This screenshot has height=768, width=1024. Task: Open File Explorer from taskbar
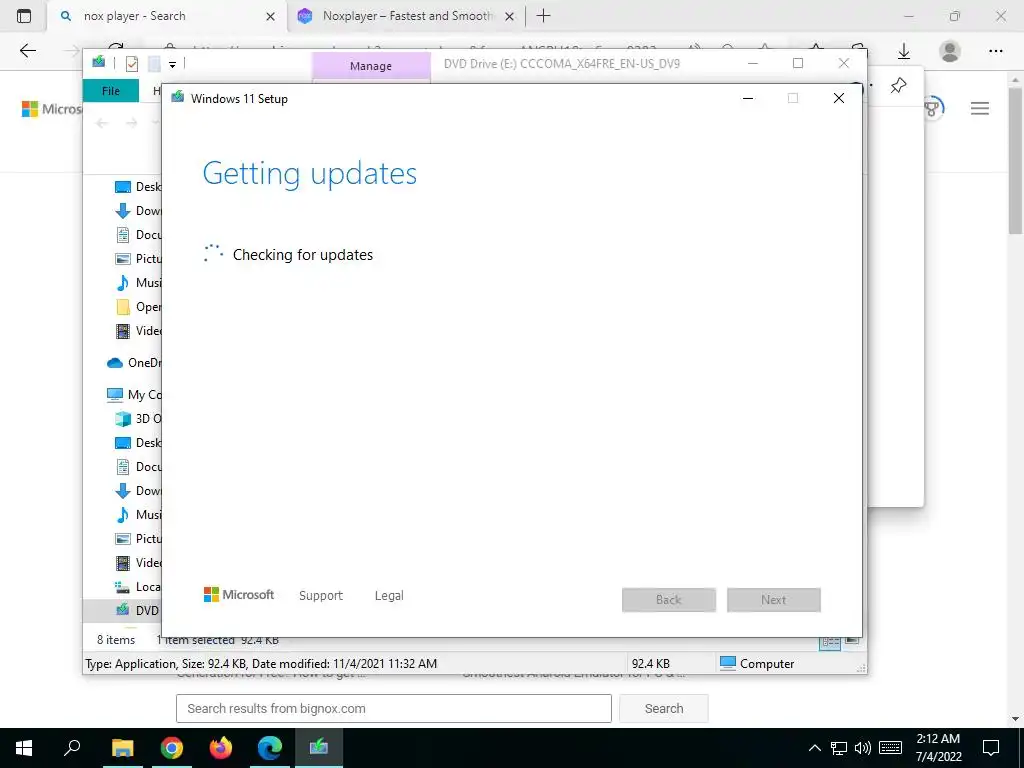point(122,748)
